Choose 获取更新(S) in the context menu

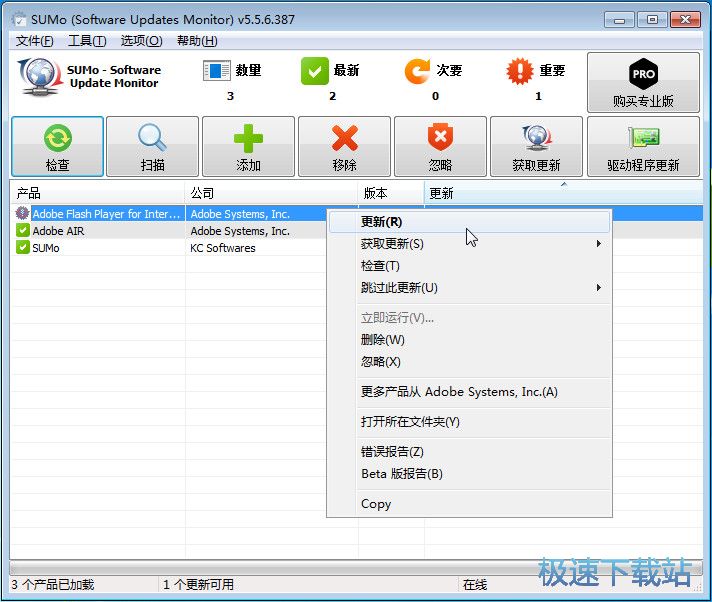click(469, 244)
